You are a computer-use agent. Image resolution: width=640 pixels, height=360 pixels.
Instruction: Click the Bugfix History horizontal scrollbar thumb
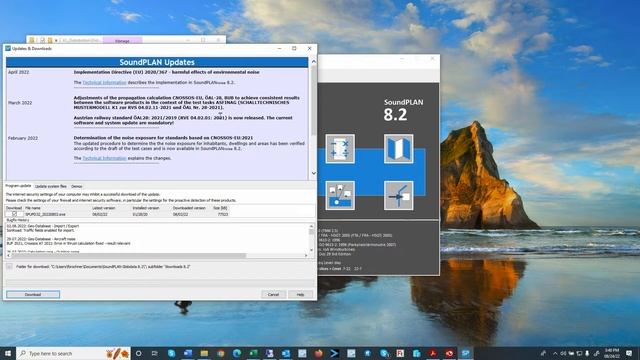(x=129, y=256)
